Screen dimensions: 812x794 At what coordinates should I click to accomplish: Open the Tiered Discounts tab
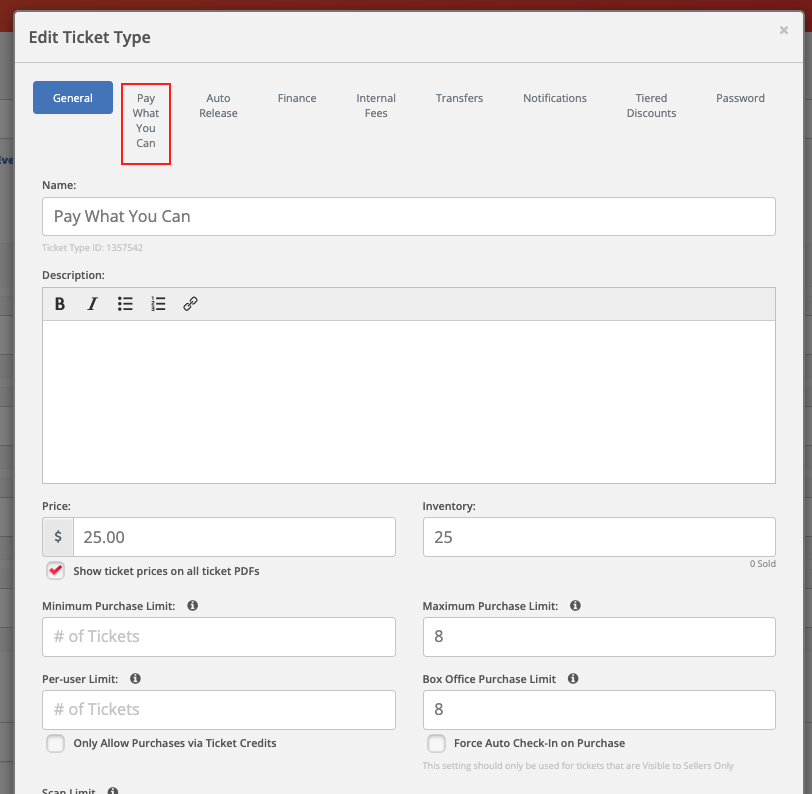coord(651,105)
